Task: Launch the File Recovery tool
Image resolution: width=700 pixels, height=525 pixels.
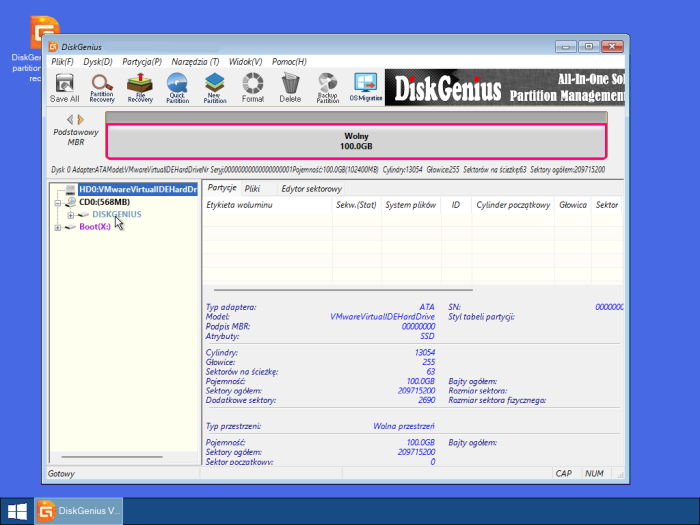Action: pyautogui.click(x=140, y=88)
